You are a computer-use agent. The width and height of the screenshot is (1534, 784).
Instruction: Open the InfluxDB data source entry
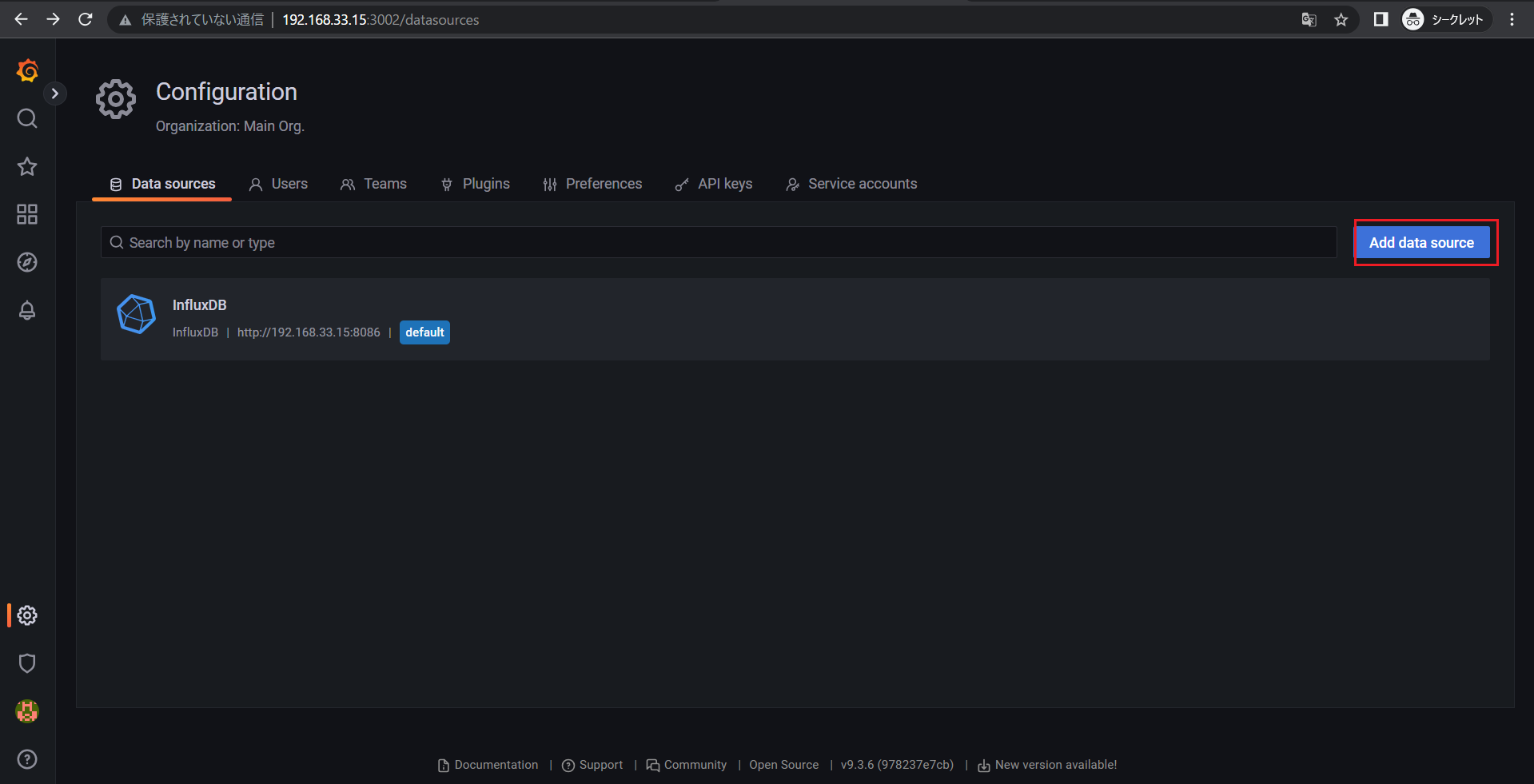[200, 305]
